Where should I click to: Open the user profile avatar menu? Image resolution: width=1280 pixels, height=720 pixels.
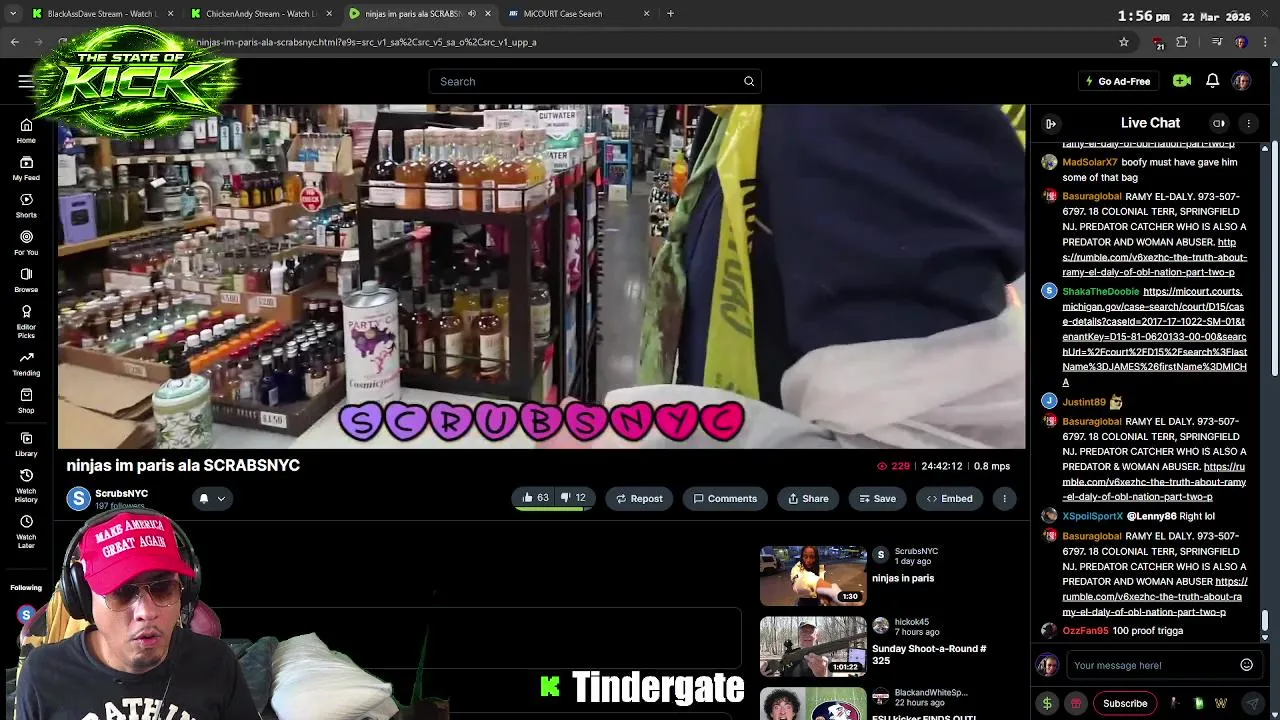tap(1241, 81)
